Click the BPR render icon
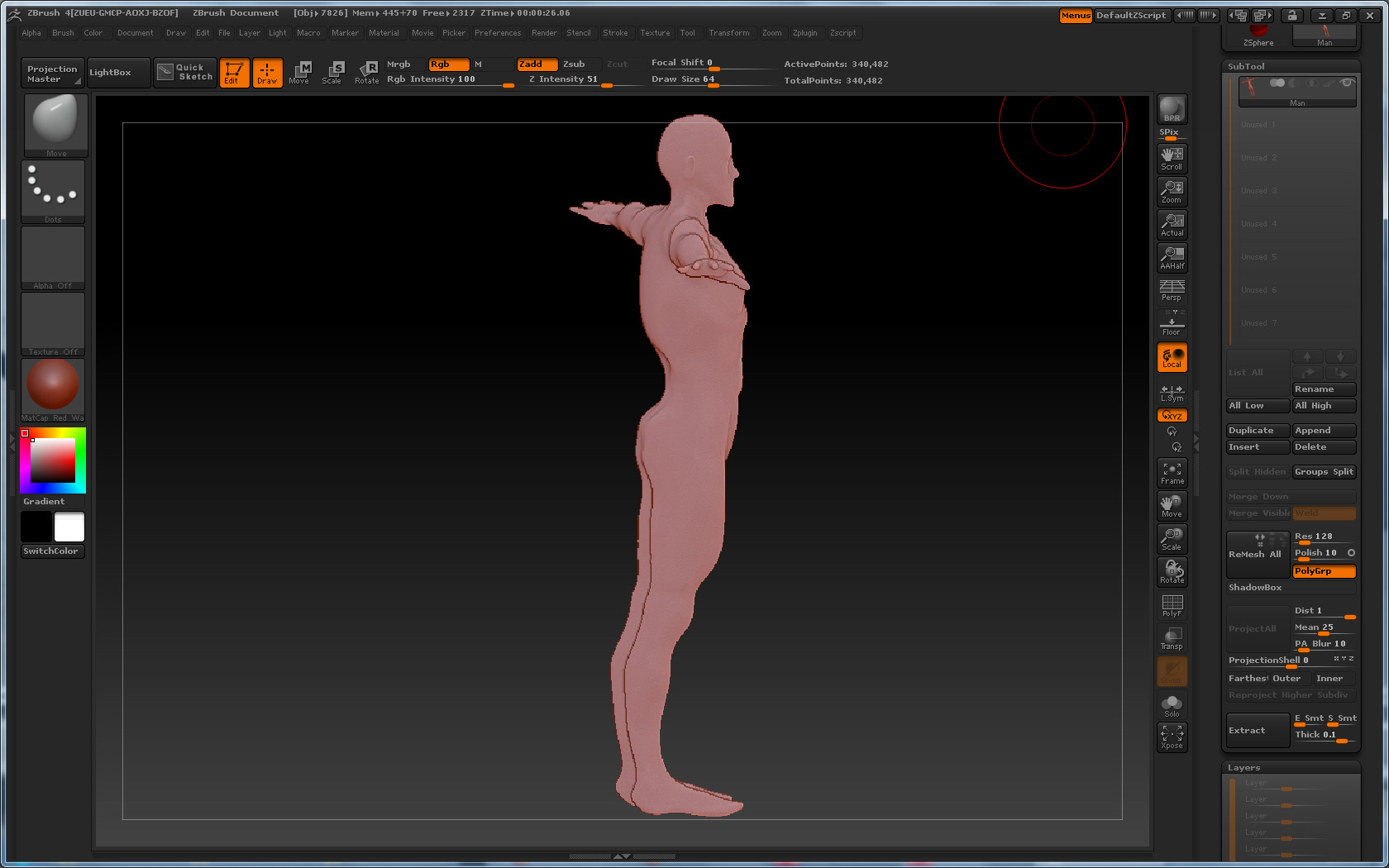Viewport: 1389px width, 868px height. click(x=1172, y=109)
